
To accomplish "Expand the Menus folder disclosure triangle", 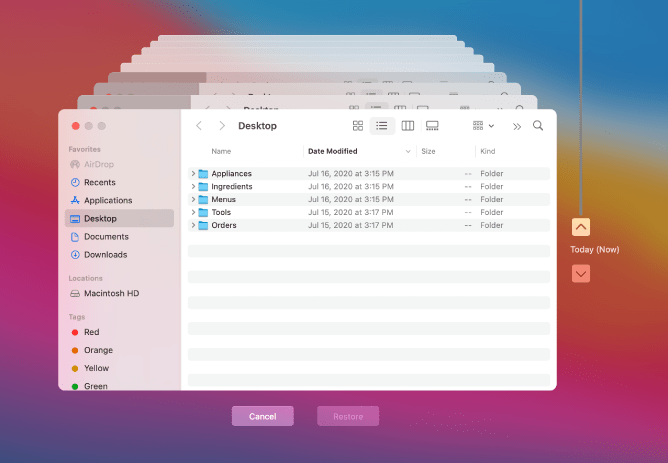I will tap(193, 200).
